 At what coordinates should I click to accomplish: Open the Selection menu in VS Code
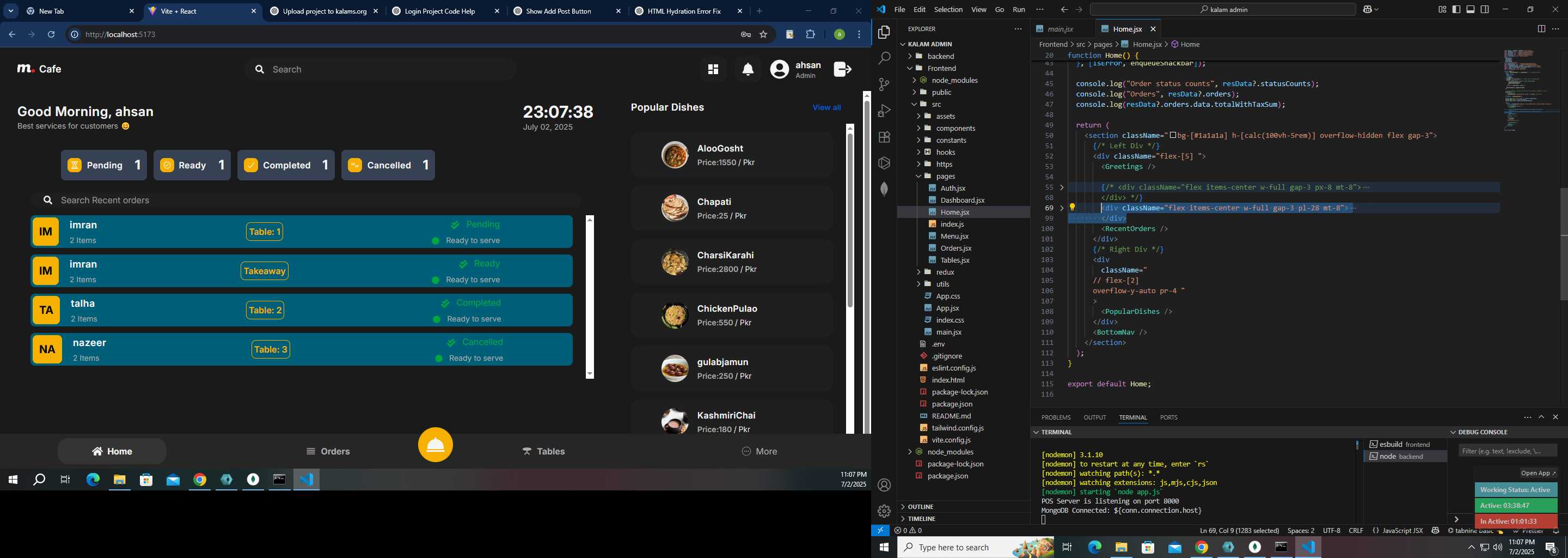click(x=948, y=10)
